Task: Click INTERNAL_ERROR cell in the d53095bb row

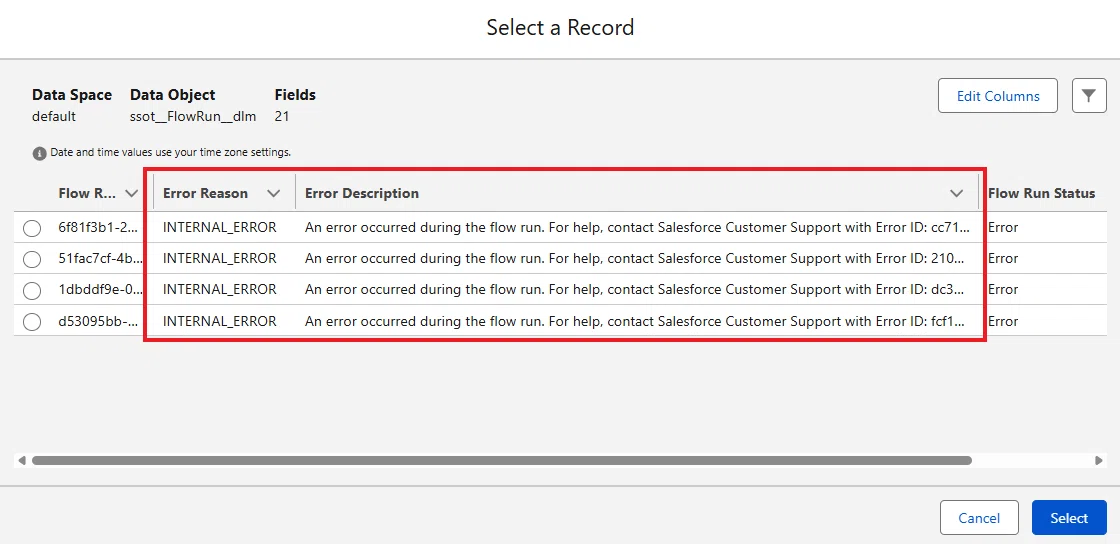Action: 219,321
